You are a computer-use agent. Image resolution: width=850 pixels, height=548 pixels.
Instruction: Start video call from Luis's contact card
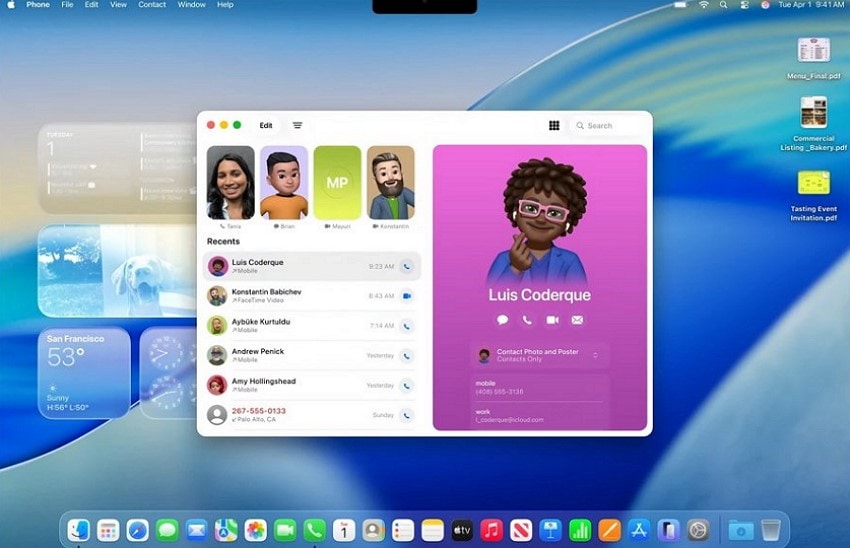tap(552, 320)
